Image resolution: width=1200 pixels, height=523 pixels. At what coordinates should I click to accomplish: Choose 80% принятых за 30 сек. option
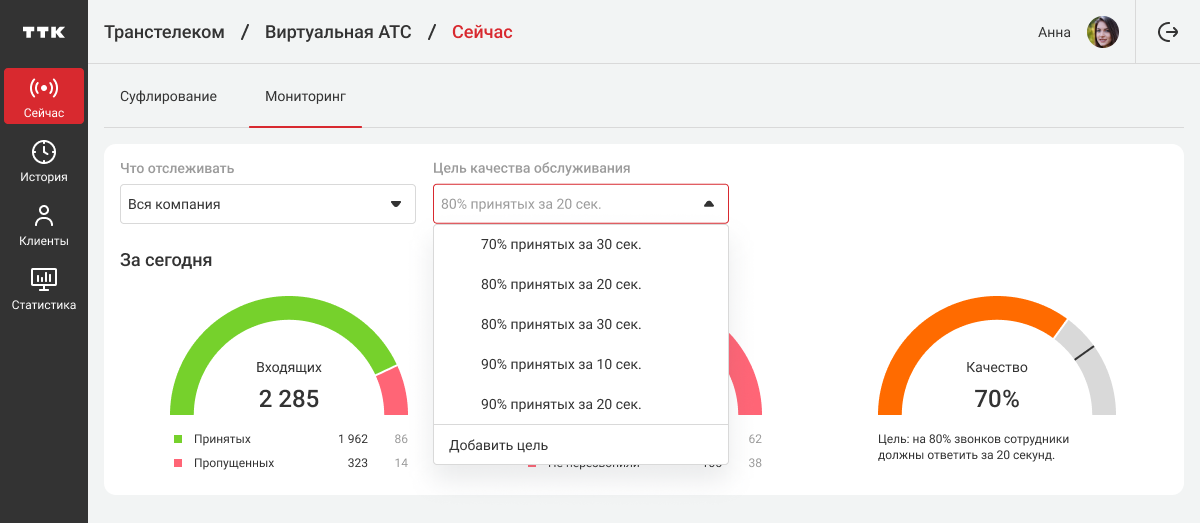[x=561, y=324]
